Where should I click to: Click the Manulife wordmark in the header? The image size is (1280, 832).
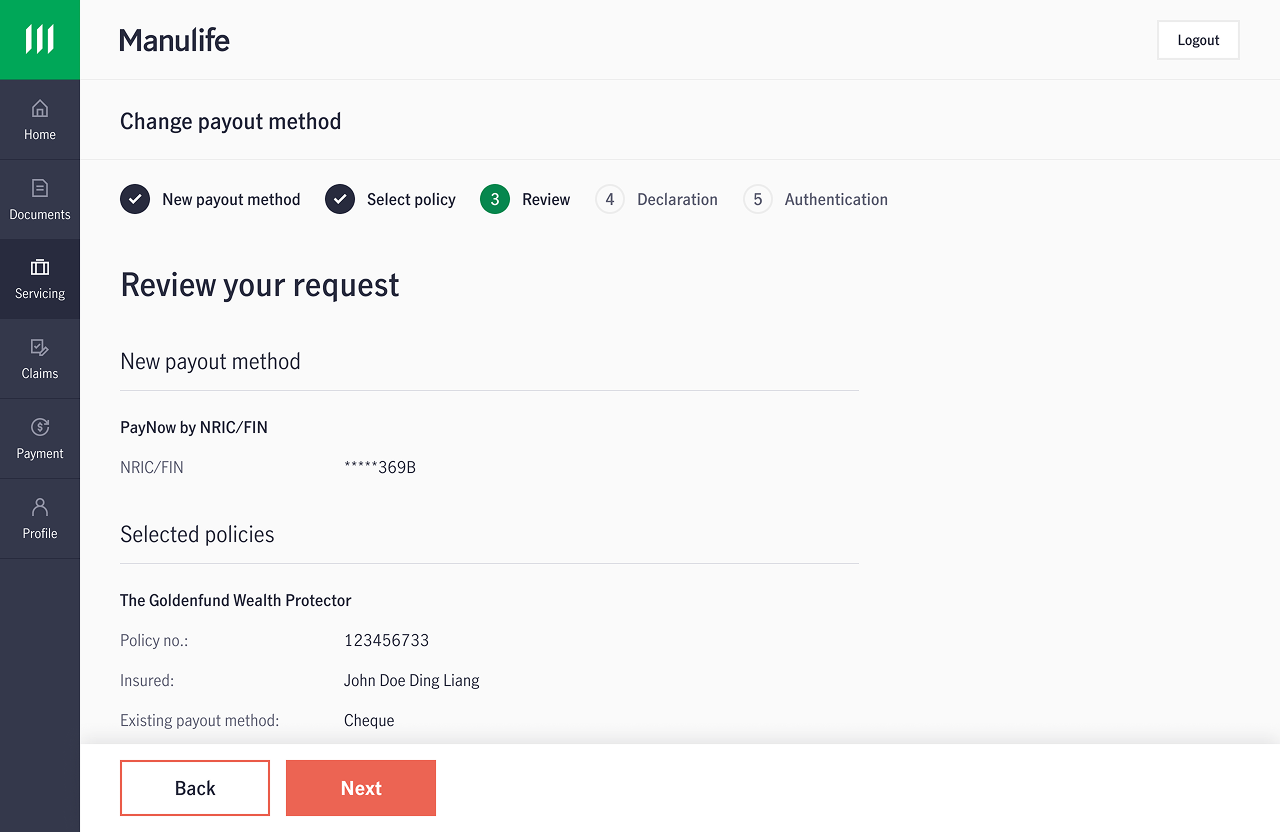click(x=175, y=40)
